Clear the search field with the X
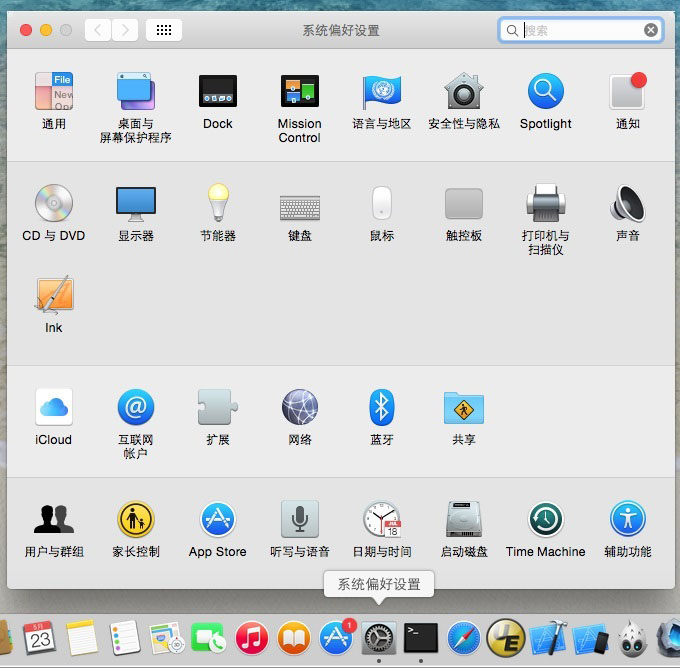The image size is (680, 669). coord(651,30)
